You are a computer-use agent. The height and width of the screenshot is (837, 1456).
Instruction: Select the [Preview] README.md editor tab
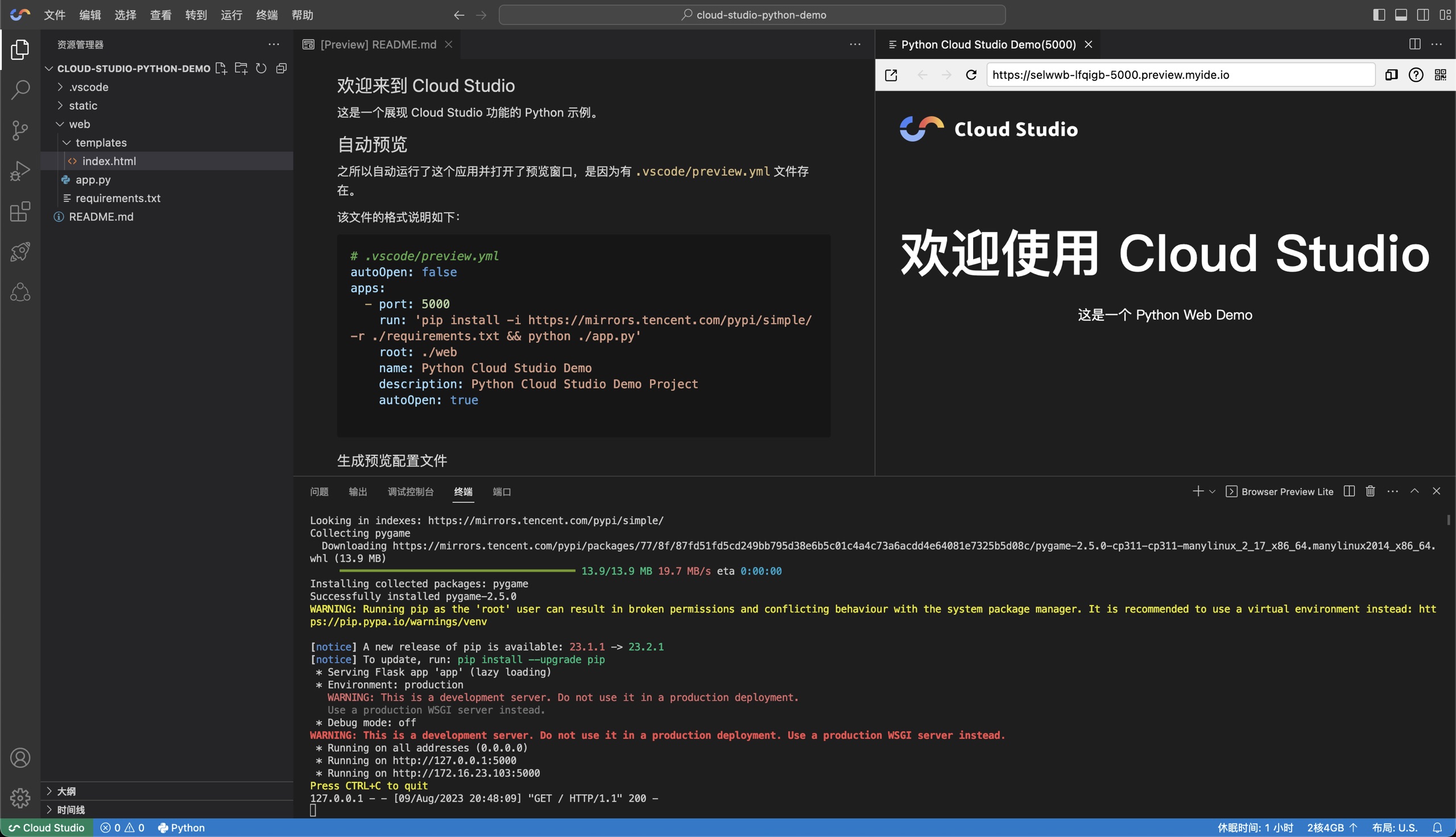tap(378, 44)
